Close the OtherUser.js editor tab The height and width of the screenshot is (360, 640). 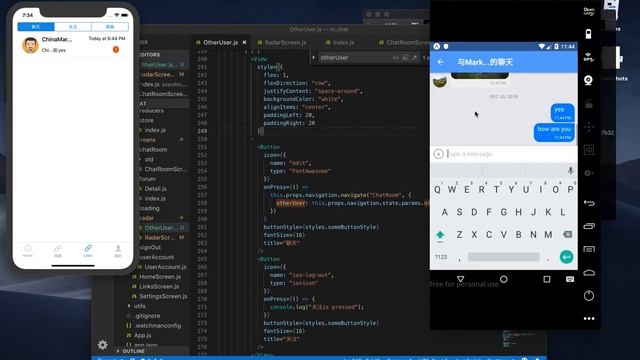(x=244, y=42)
